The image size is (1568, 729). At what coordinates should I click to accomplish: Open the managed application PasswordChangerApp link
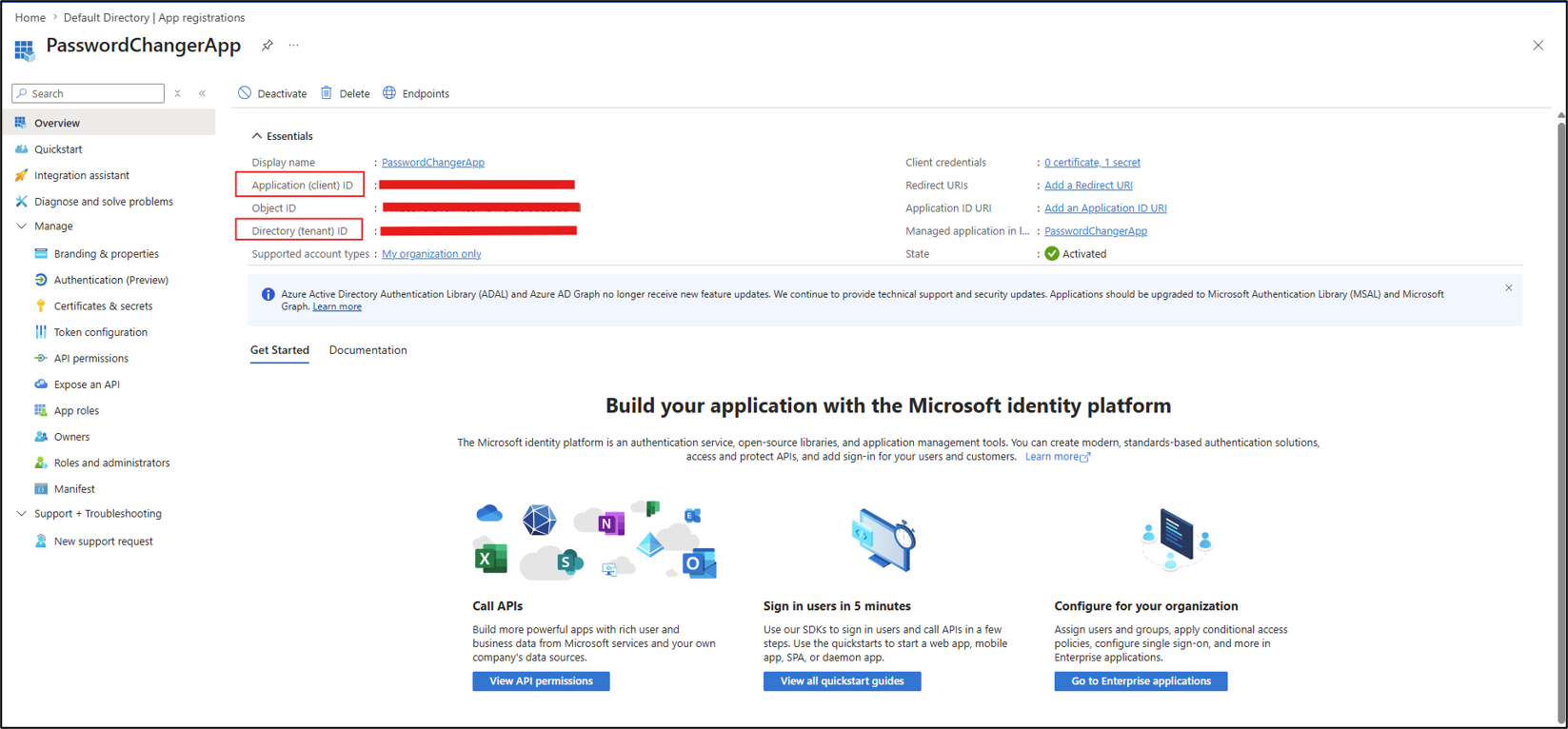(1096, 231)
